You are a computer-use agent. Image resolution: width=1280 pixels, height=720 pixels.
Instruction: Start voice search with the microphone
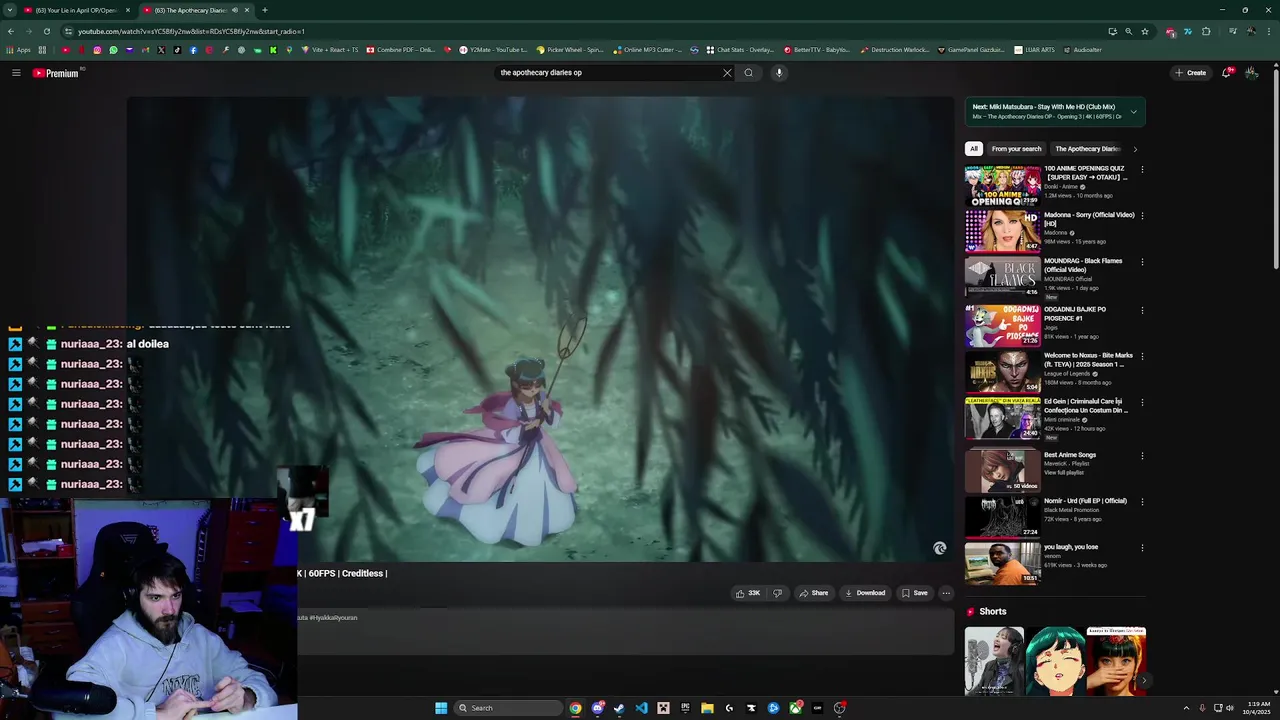coord(779,72)
